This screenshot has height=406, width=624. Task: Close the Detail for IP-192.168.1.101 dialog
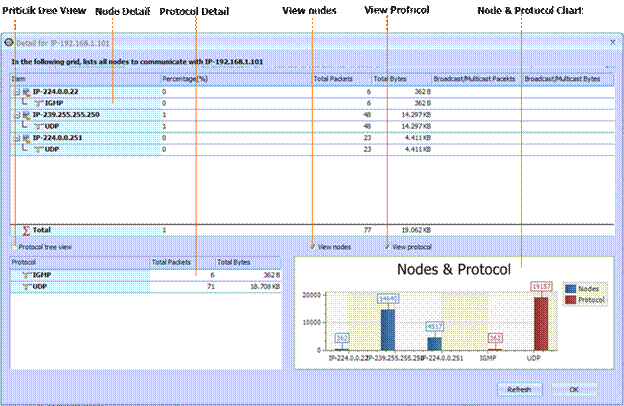point(612,42)
